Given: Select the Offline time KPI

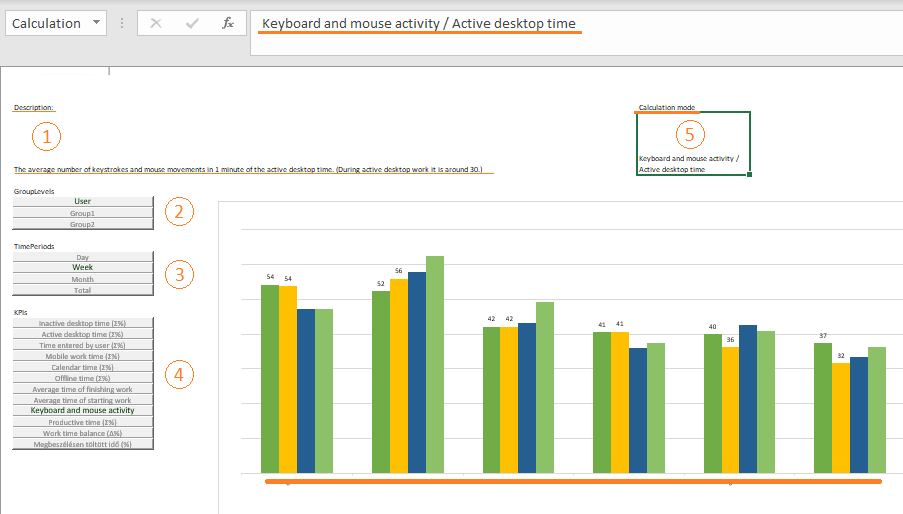Looking at the screenshot, I should click(x=83, y=378).
